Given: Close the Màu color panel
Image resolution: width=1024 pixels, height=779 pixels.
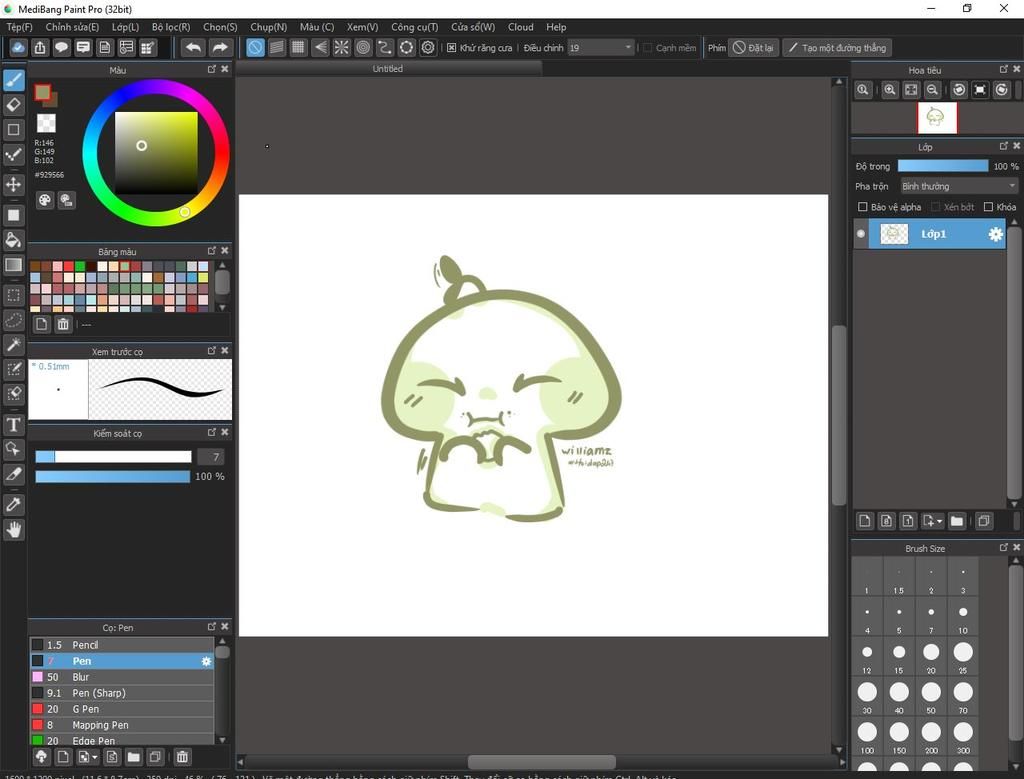Looking at the screenshot, I should (x=225, y=69).
